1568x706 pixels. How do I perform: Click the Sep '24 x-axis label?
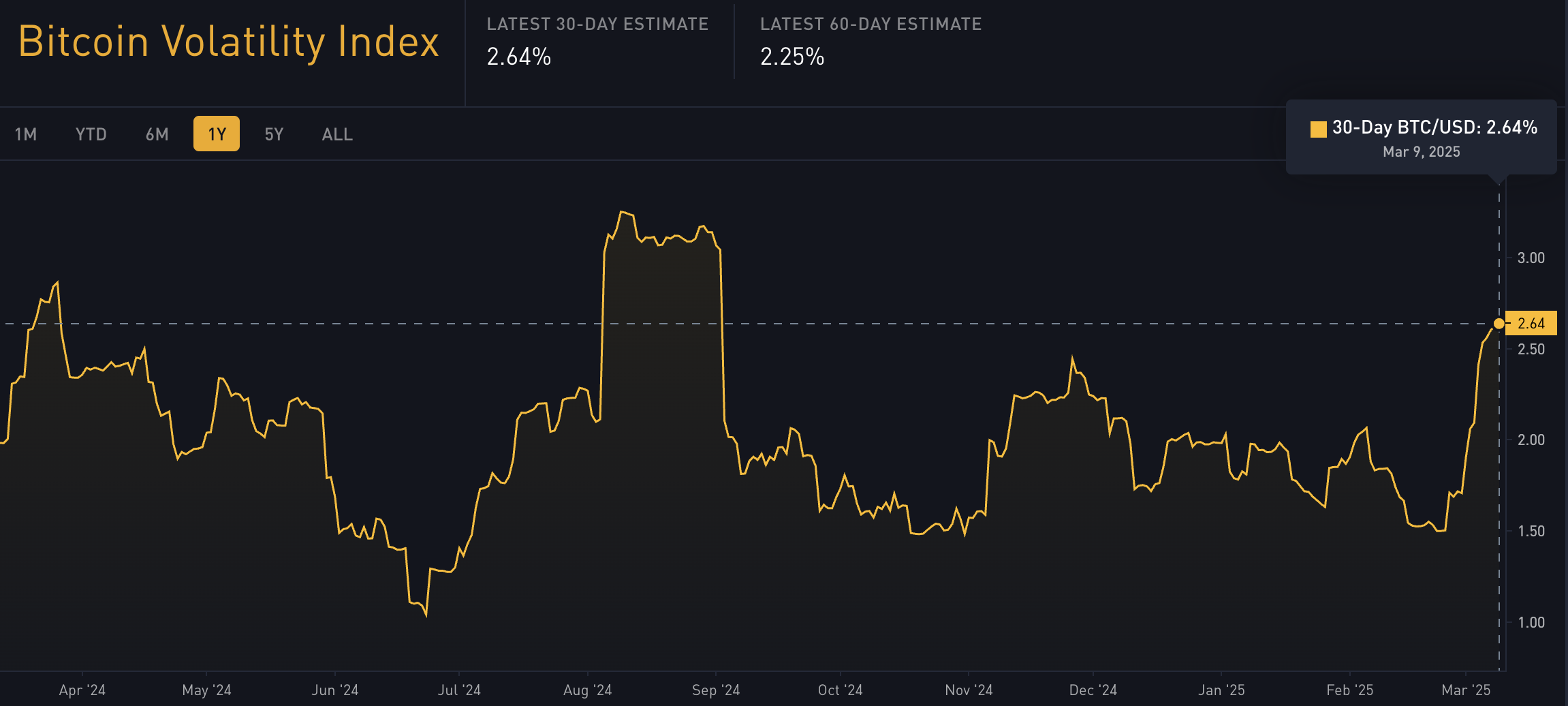716,690
